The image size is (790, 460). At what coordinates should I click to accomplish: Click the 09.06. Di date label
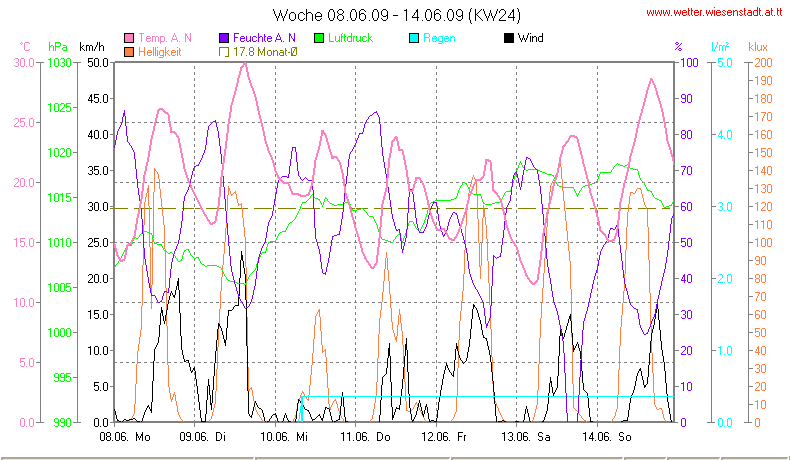[203, 437]
